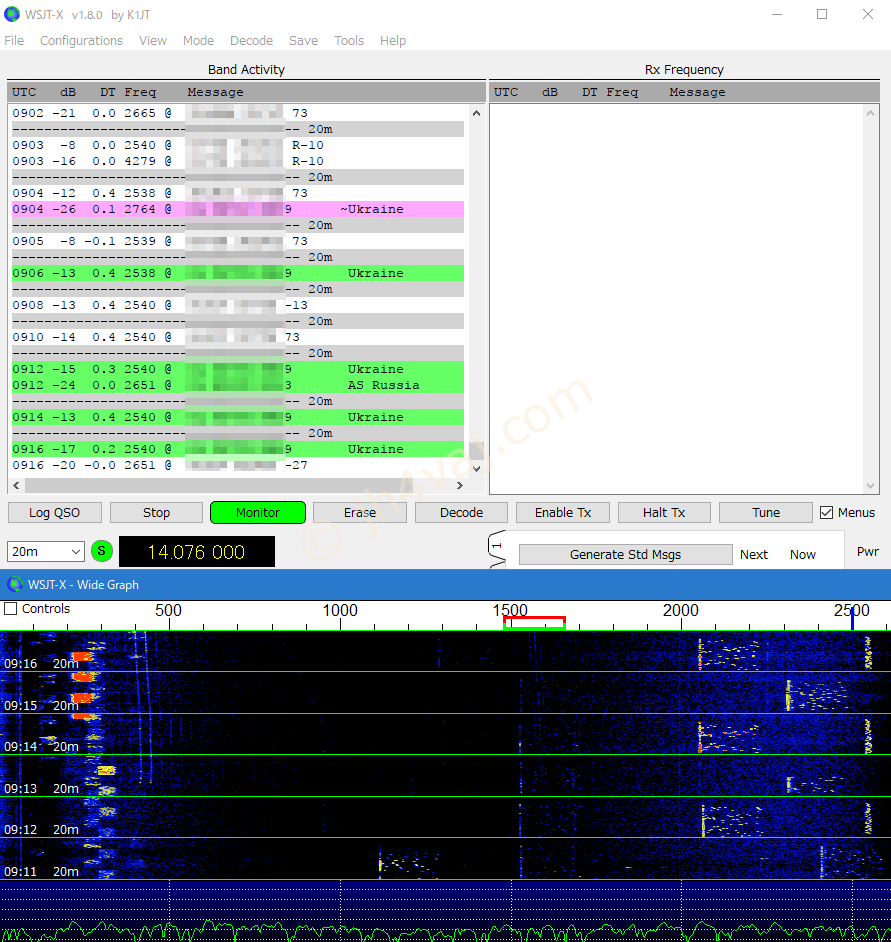The height and width of the screenshot is (942, 891).
Task: Erase the decoded messages with the Erase button
Action: [x=360, y=512]
